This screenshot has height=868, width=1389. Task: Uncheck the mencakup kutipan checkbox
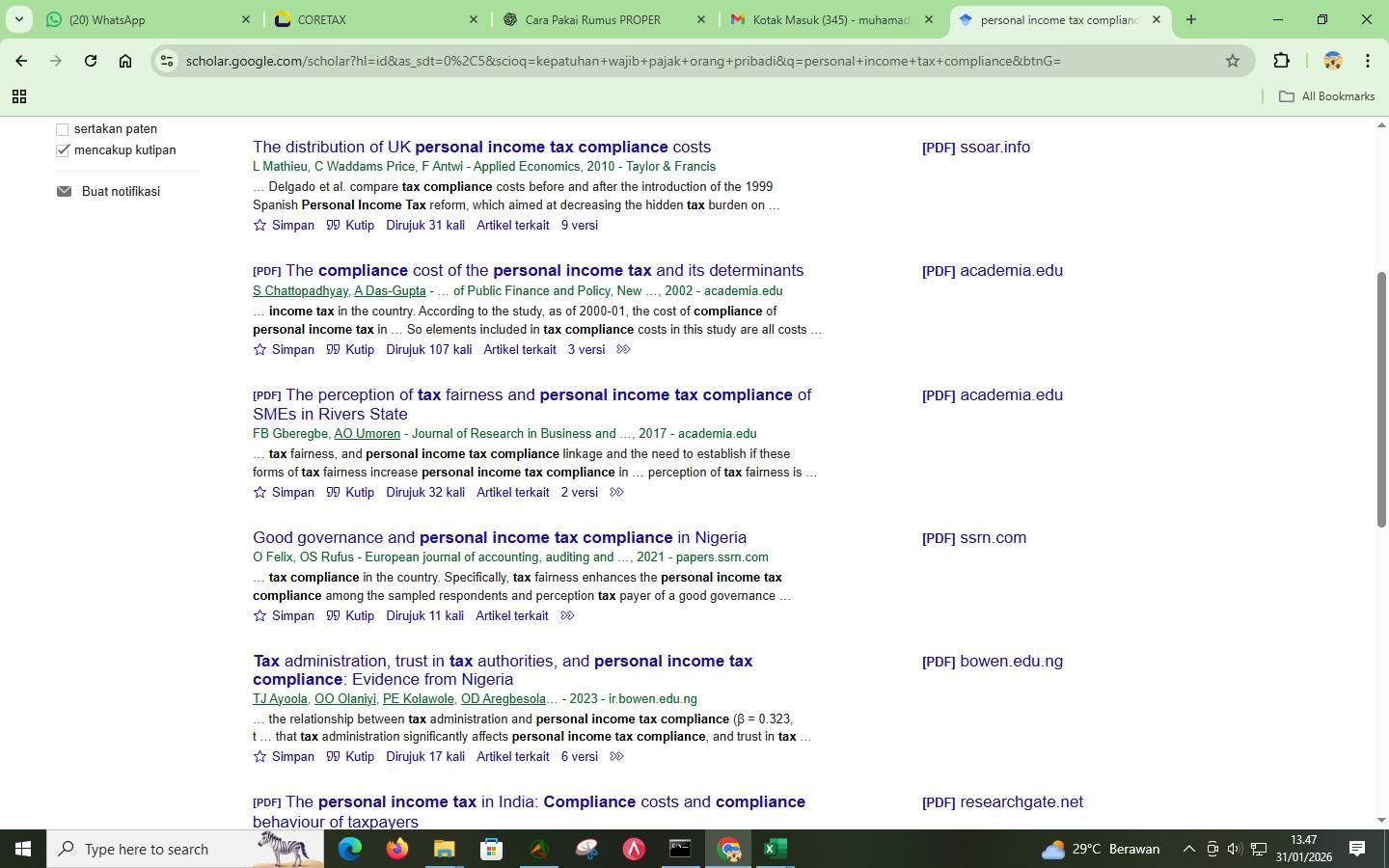click(63, 150)
